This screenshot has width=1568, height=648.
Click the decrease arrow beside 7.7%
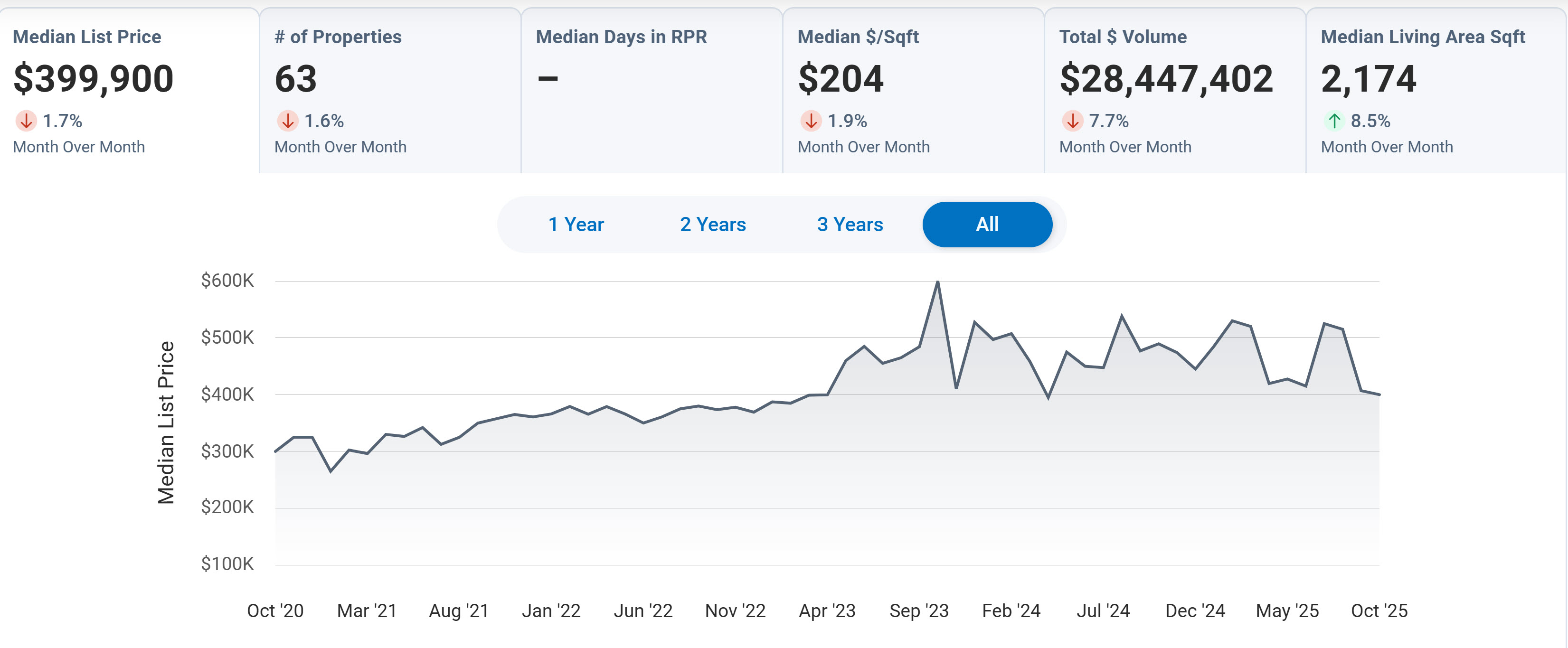coord(1072,121)
